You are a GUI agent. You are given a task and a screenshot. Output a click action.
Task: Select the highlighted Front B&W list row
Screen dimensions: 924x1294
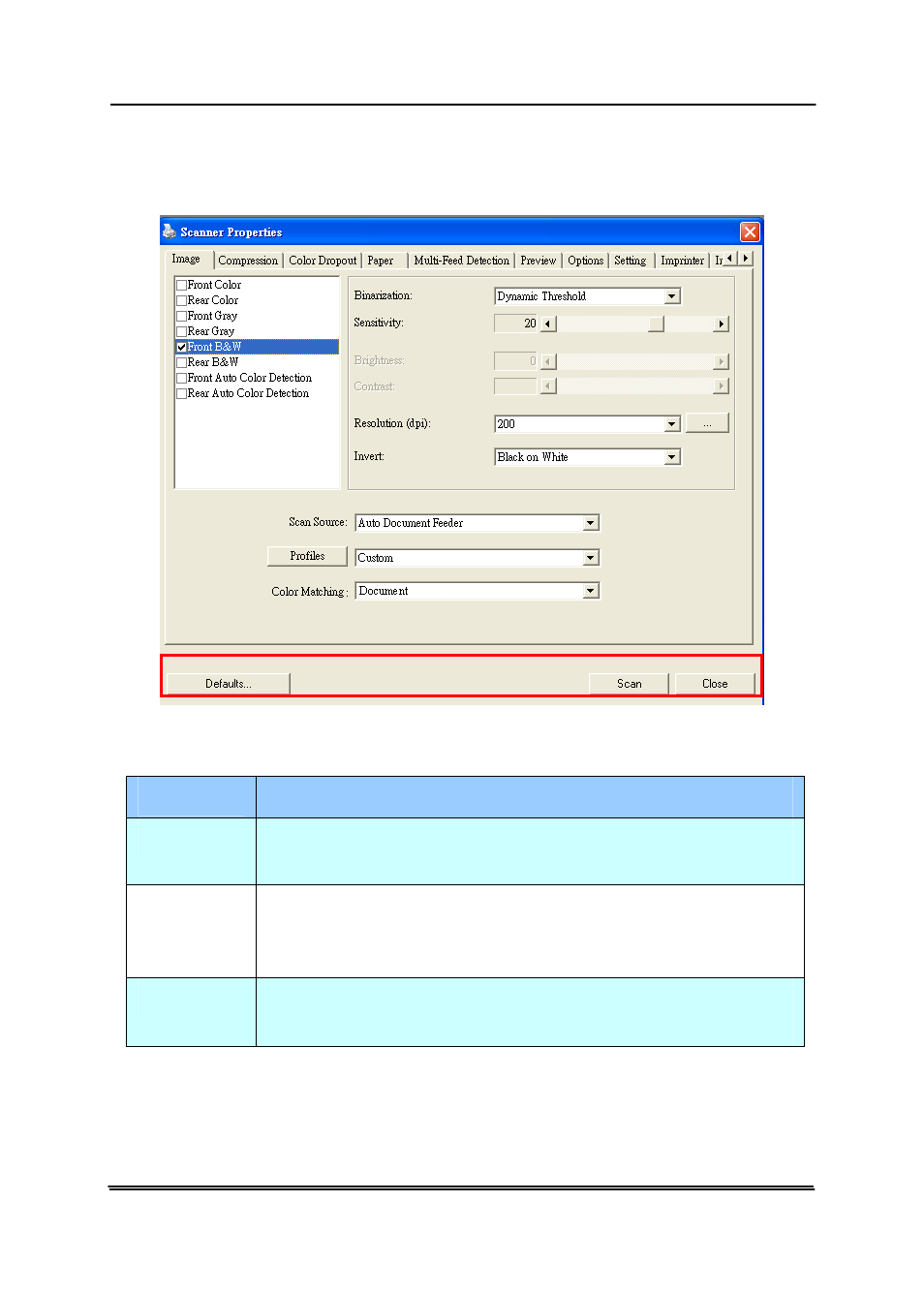tap(257, 347)
